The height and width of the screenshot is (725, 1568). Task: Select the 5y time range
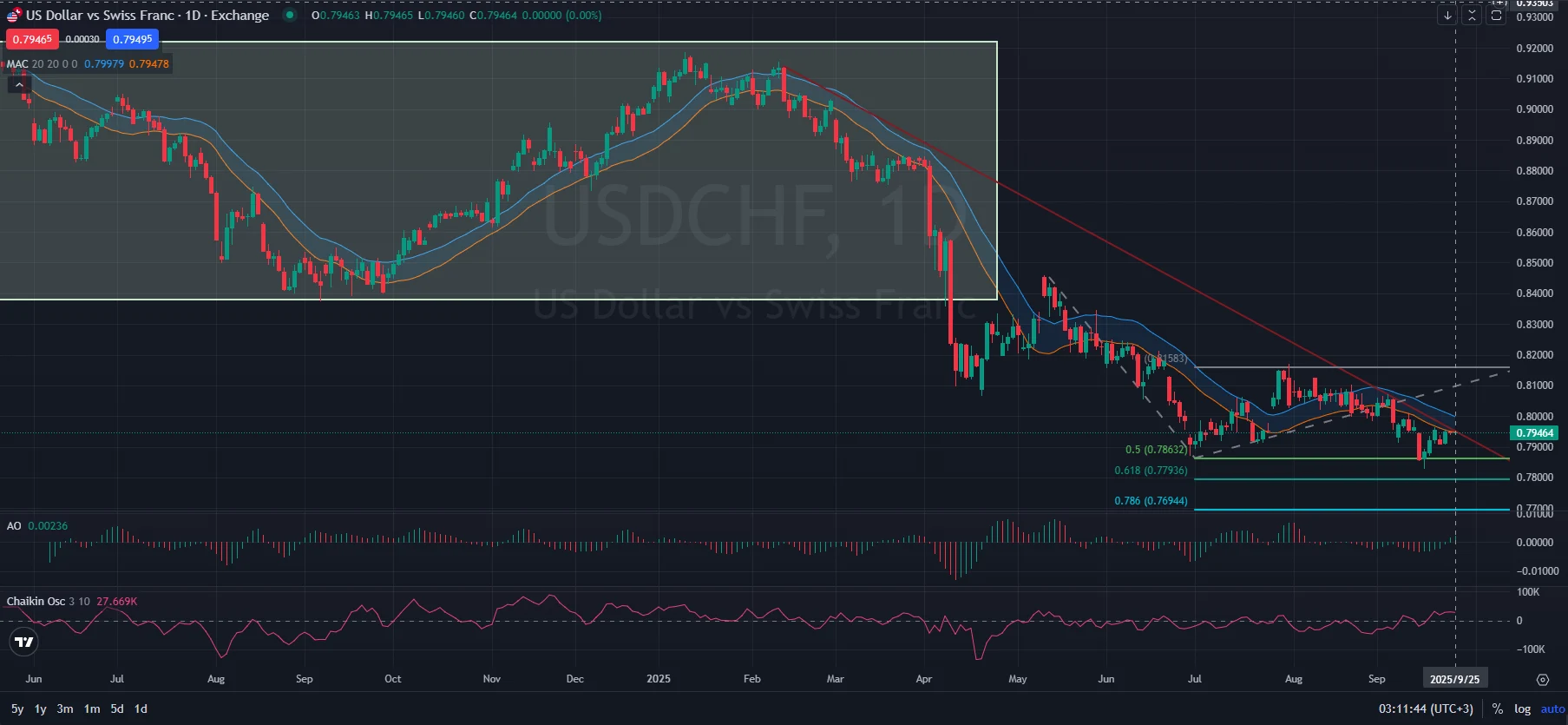click(17, 709)
